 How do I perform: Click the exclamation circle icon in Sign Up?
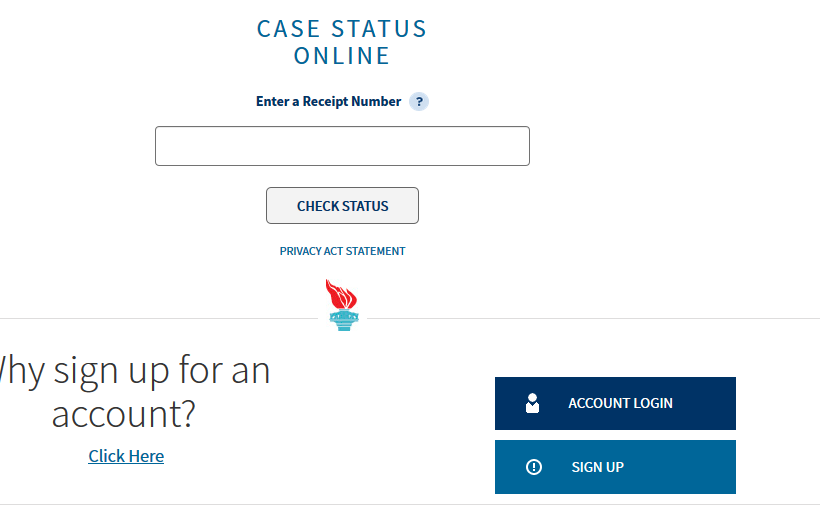[533, 467]
